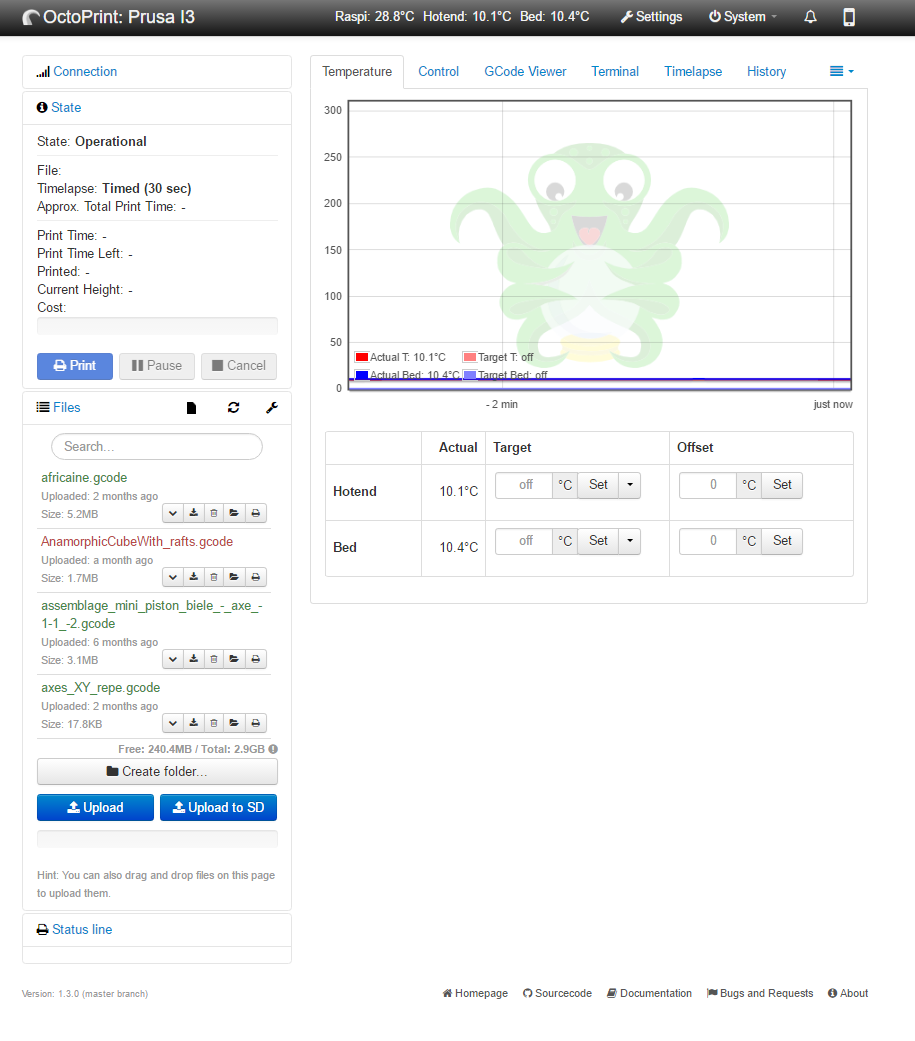Switch to the Terminal tab
This screenshot has height=1041, width=915.
pos(615,72)
